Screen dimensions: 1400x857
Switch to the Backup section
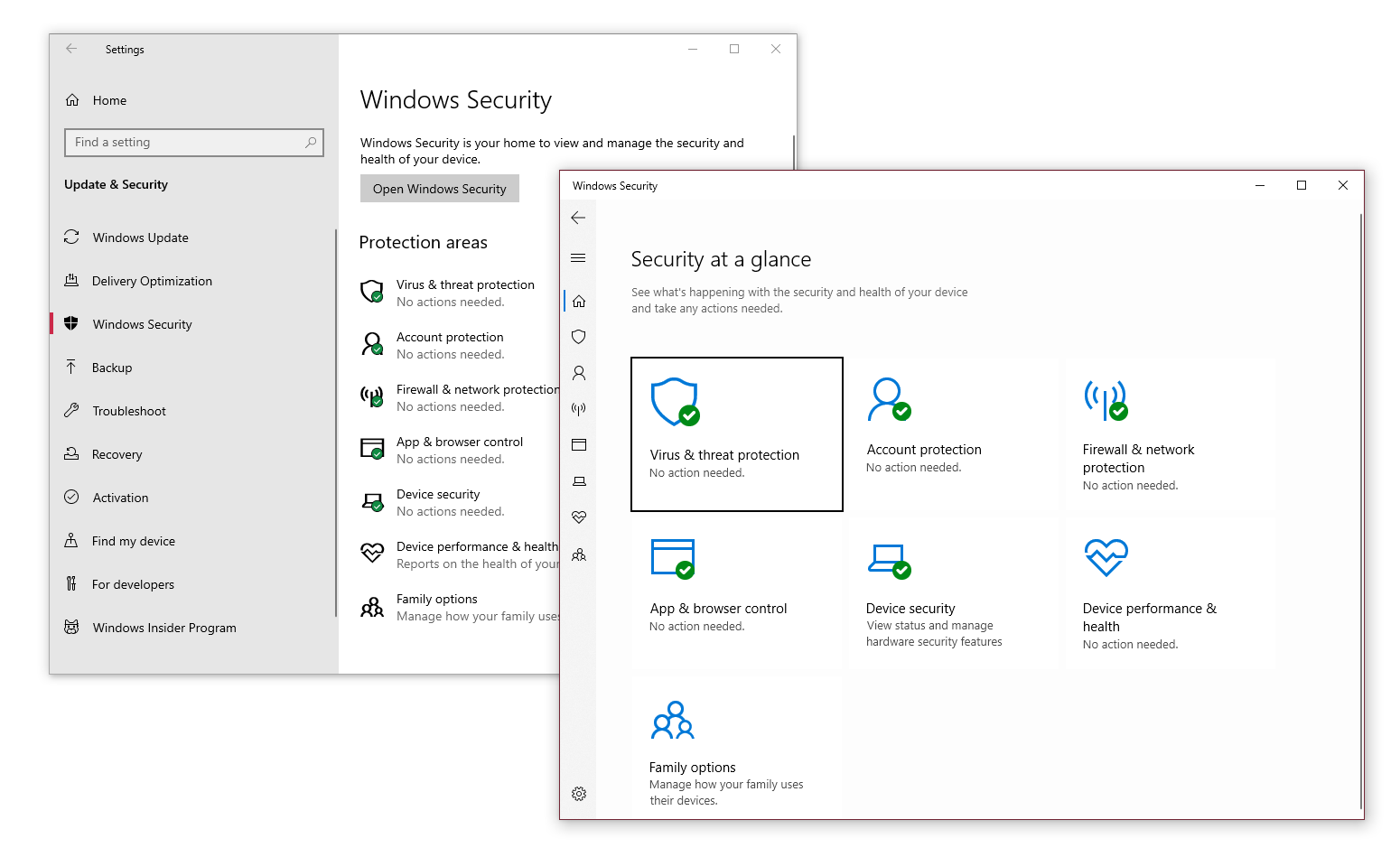click(x=111, y=367)
